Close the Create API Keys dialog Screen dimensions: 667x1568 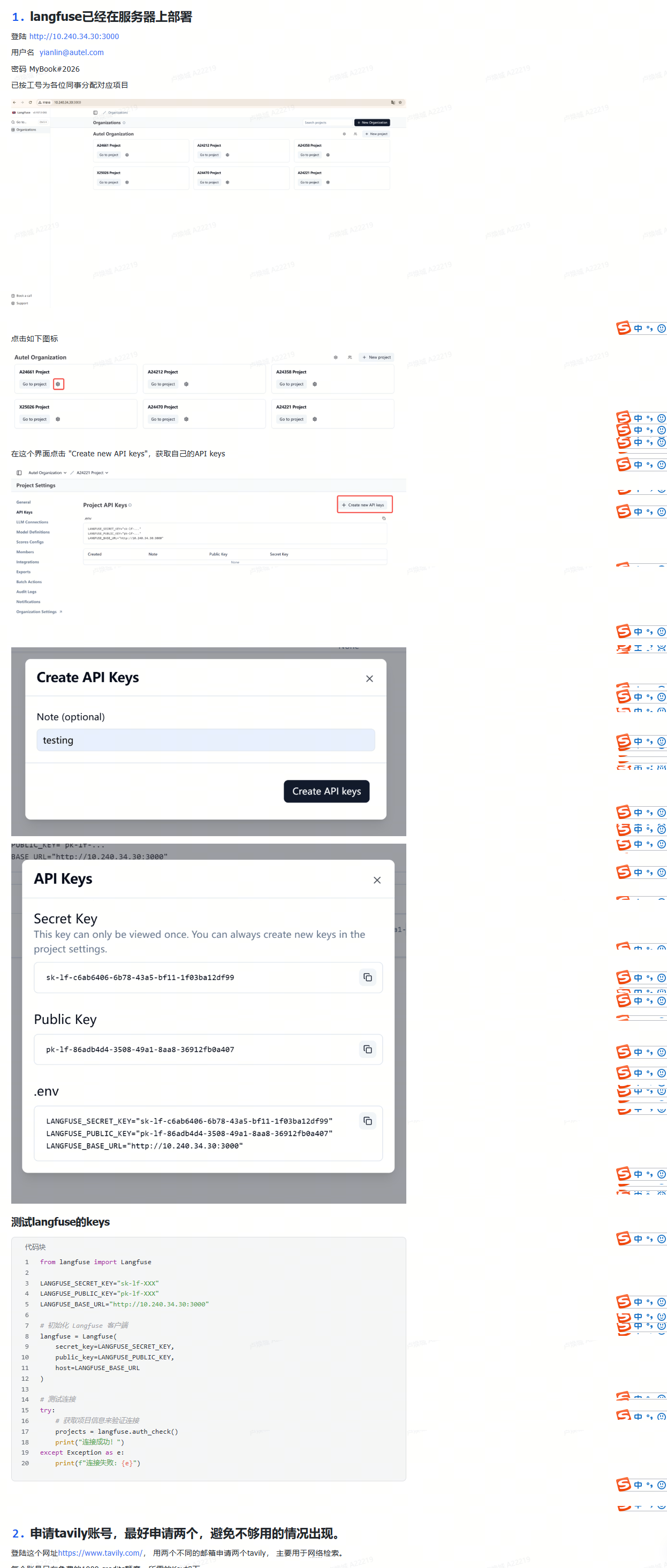point(370,679)
